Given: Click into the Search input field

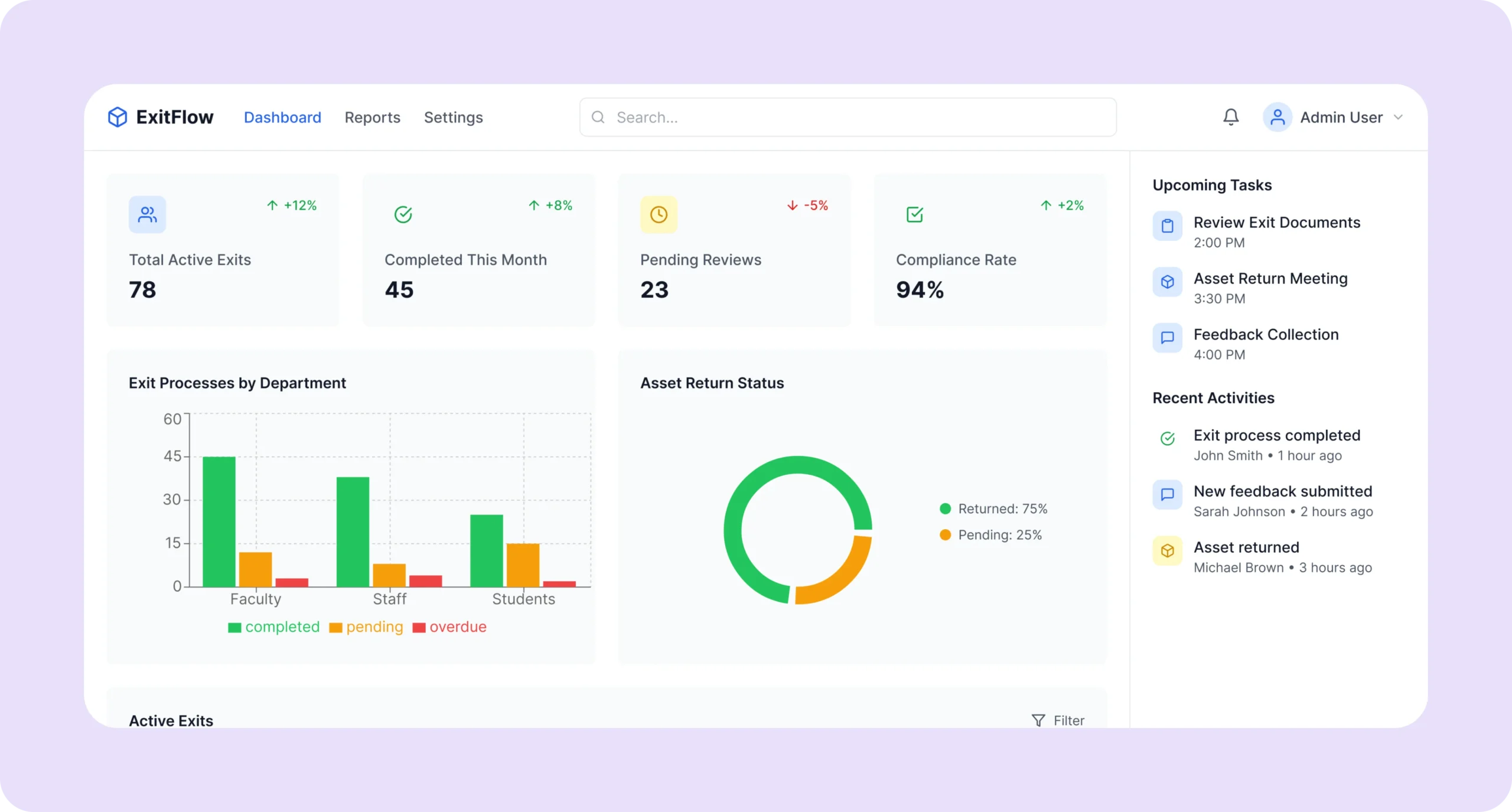Looking at the screenshot, I should (848, 118).
